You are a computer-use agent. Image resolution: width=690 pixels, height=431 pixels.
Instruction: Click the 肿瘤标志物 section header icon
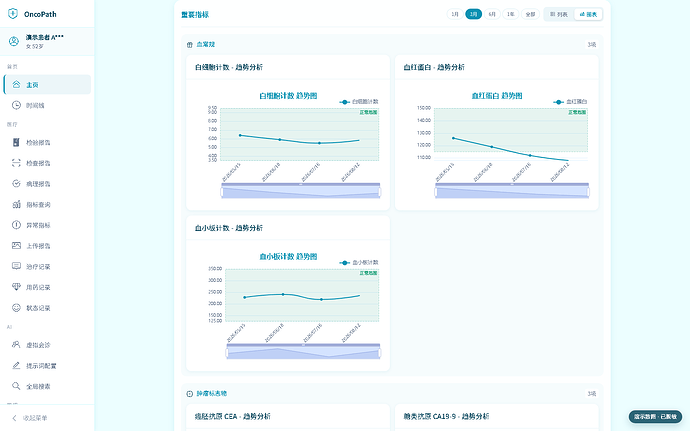pos(190,394)
